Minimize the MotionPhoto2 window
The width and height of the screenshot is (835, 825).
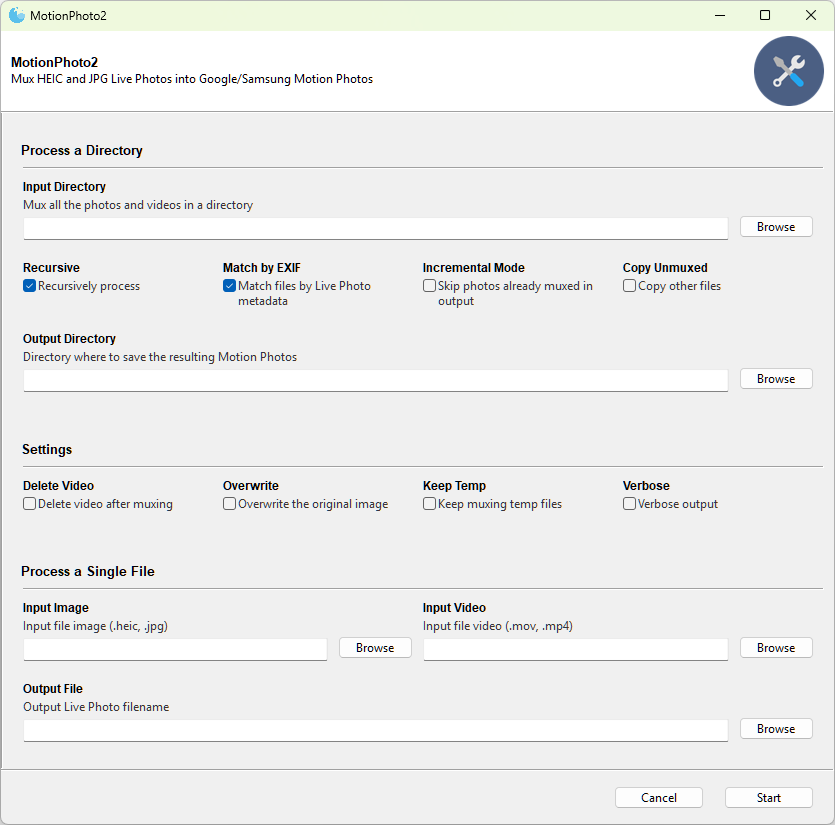(720, 15)
